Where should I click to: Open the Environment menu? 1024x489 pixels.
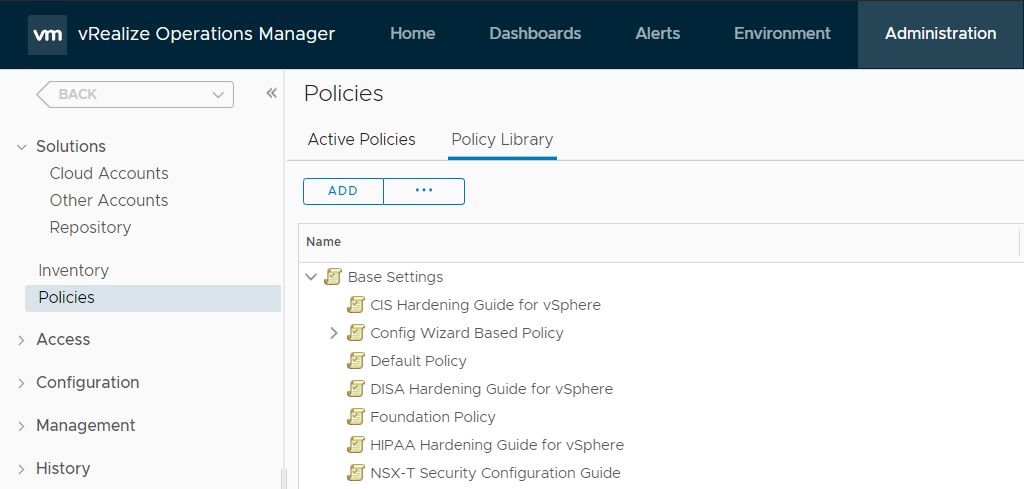782,34
